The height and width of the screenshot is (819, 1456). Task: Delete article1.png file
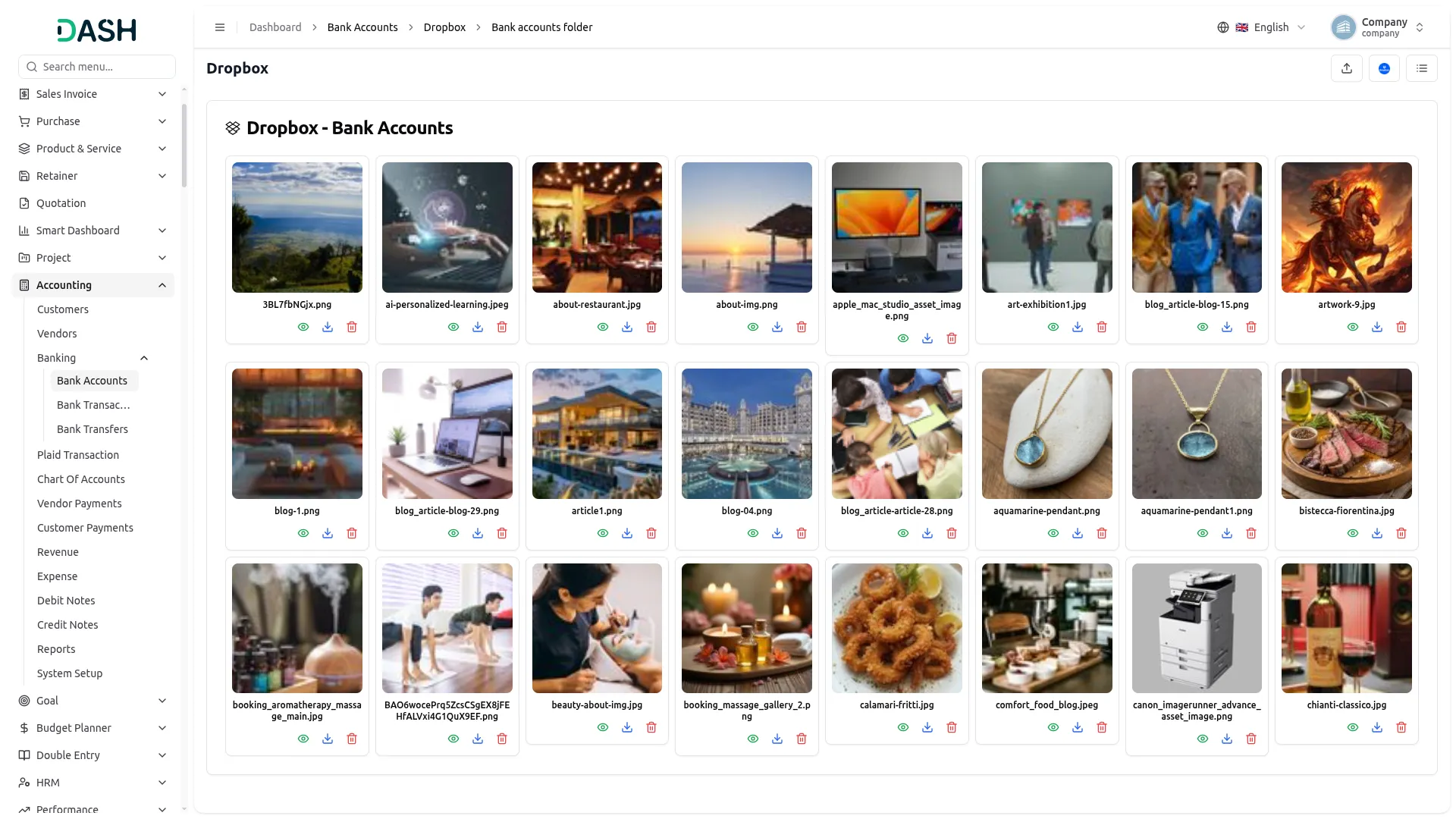(651, 533)
